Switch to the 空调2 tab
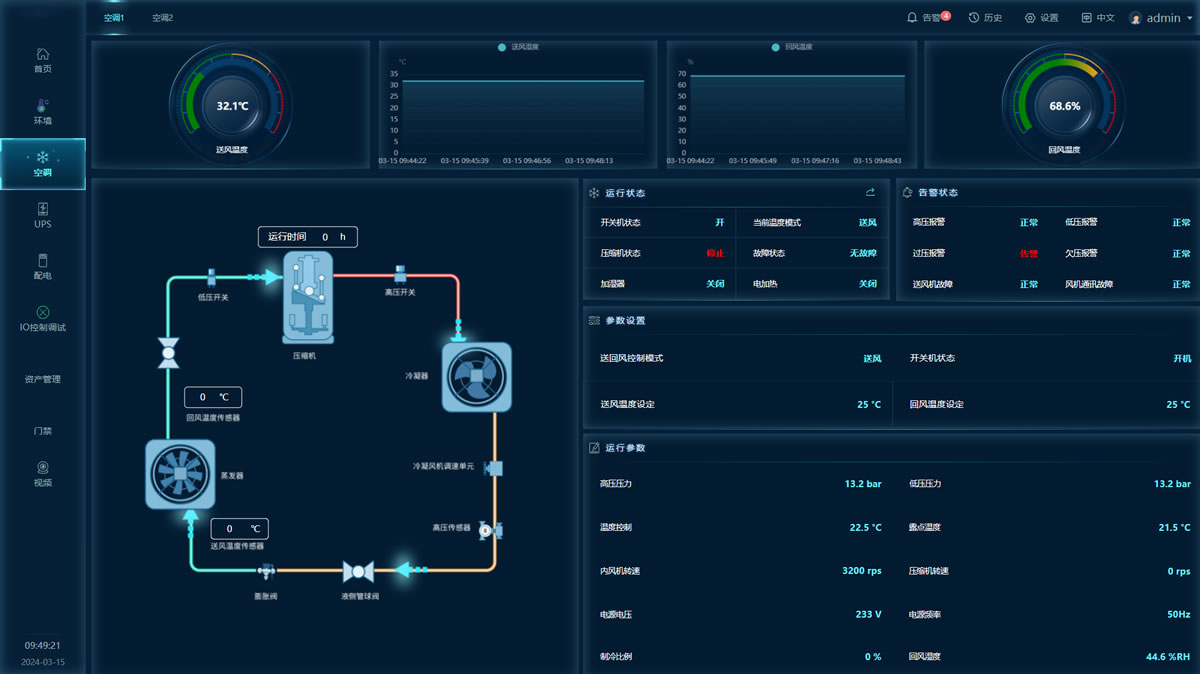 click(162, 18)
